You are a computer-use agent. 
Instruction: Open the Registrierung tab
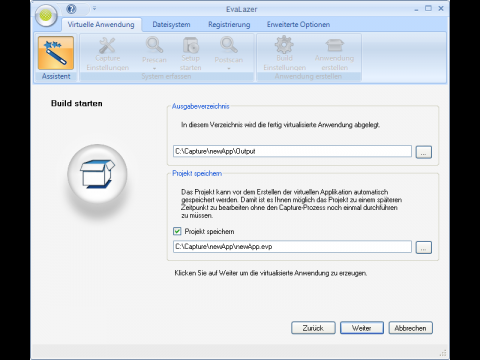(x=229, y=24)
